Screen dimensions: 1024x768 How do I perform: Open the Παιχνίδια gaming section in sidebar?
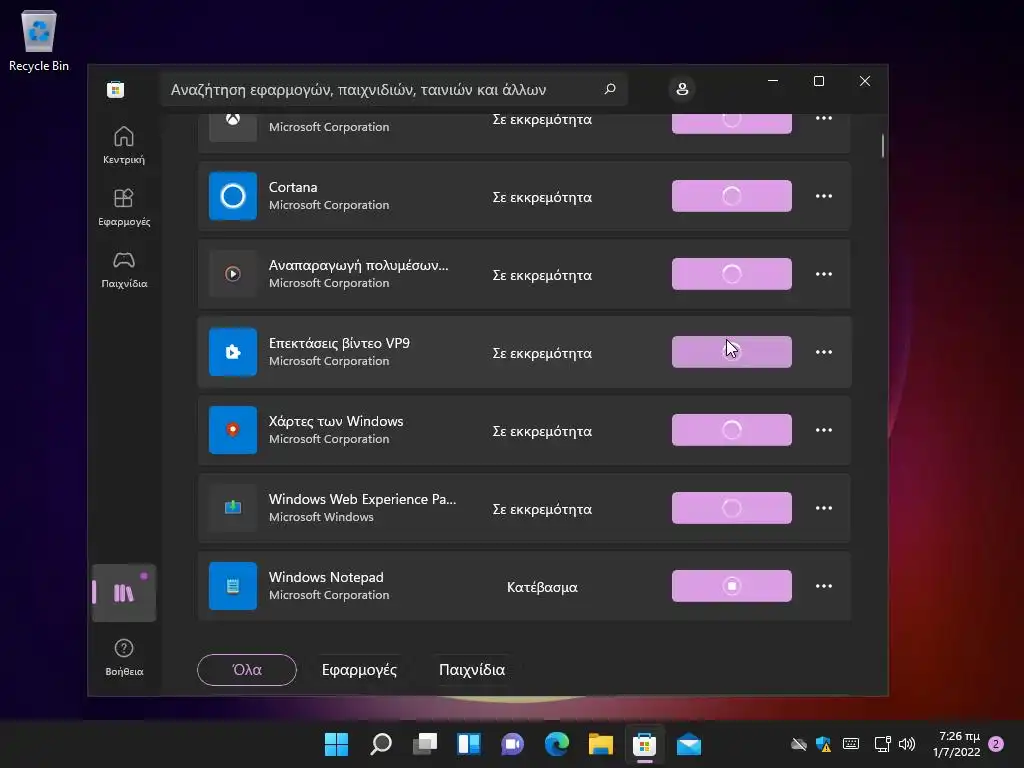click(123, 269)
